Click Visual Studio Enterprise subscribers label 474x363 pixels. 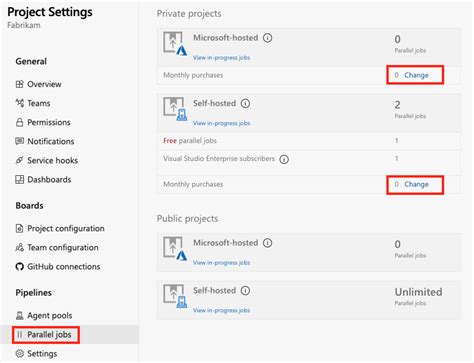pyautogui.click(x=219, y=159)
